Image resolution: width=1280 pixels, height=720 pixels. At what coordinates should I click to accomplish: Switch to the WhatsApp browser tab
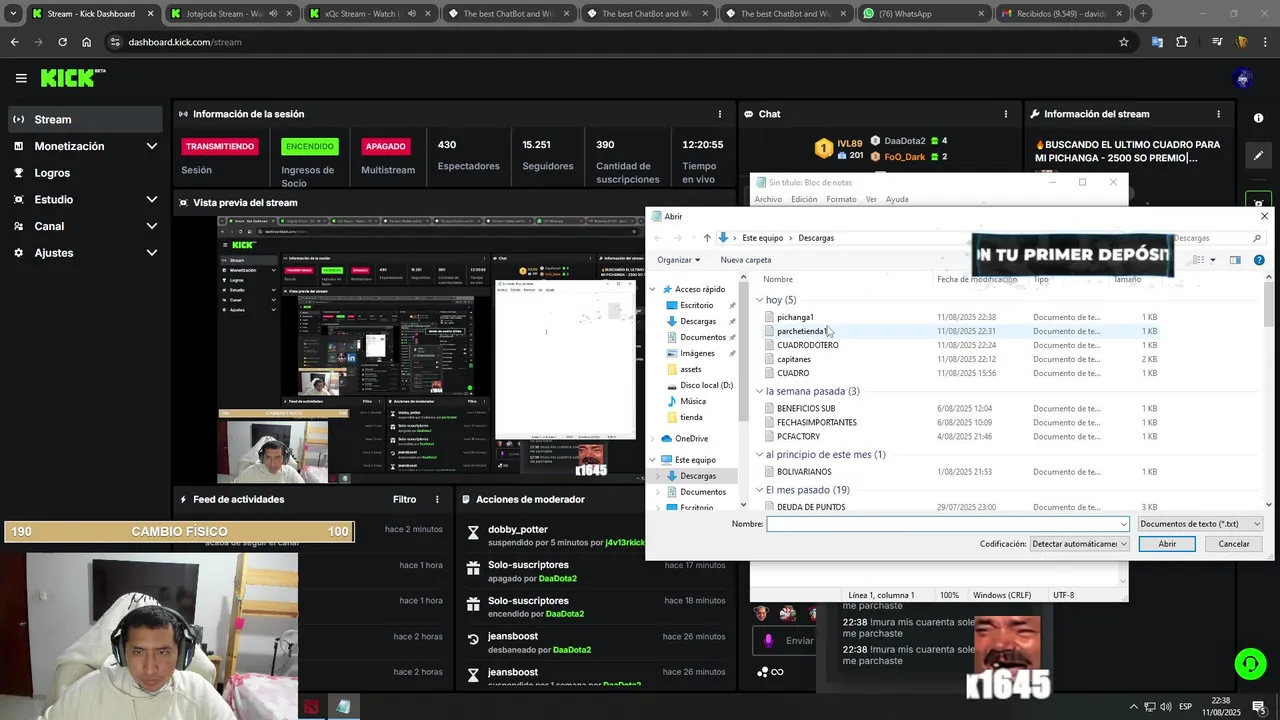925,14
